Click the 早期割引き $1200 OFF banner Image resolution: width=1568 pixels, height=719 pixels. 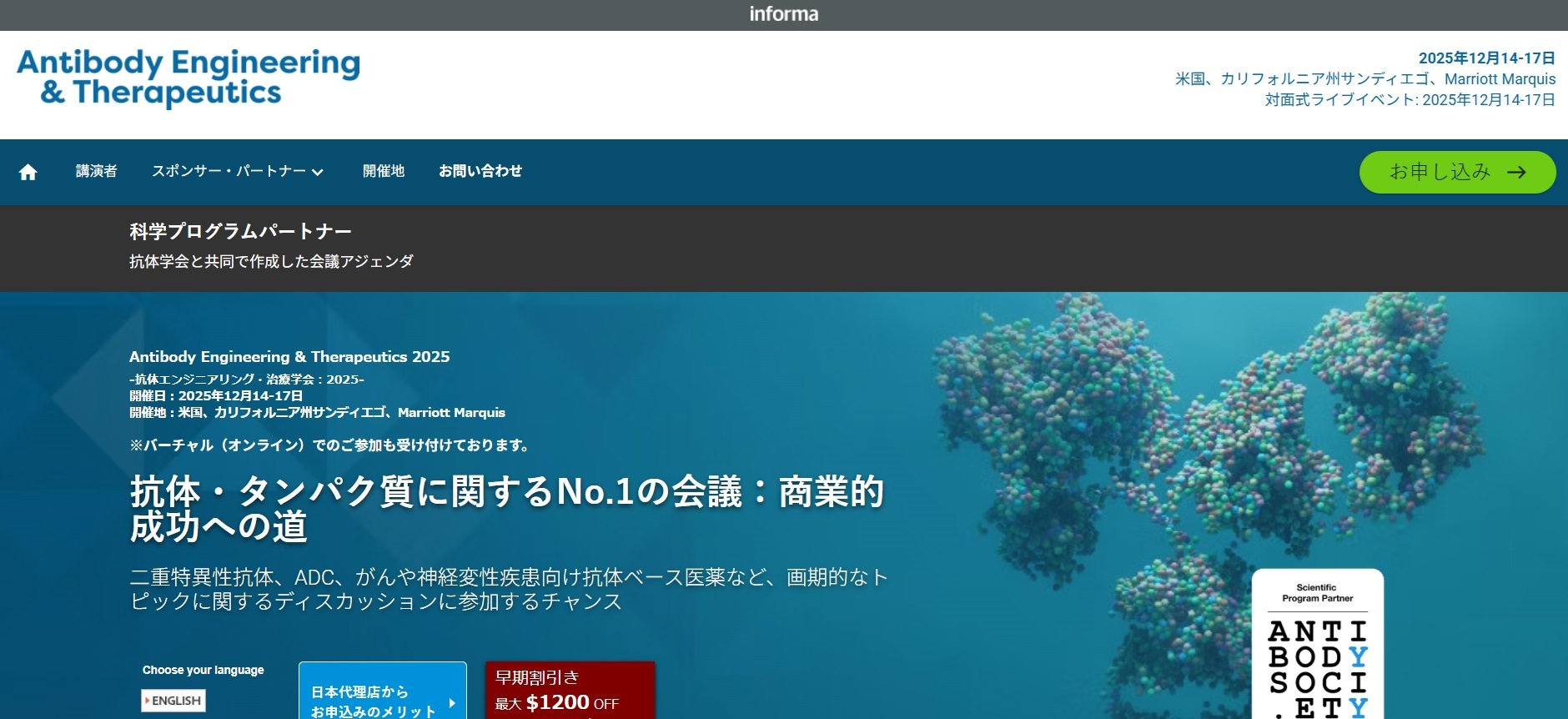pos(570,691)
